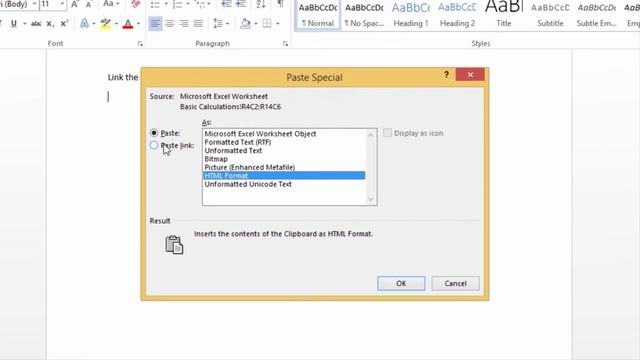
Task: Select the Paste link radio button
Action: click(154, 145)
